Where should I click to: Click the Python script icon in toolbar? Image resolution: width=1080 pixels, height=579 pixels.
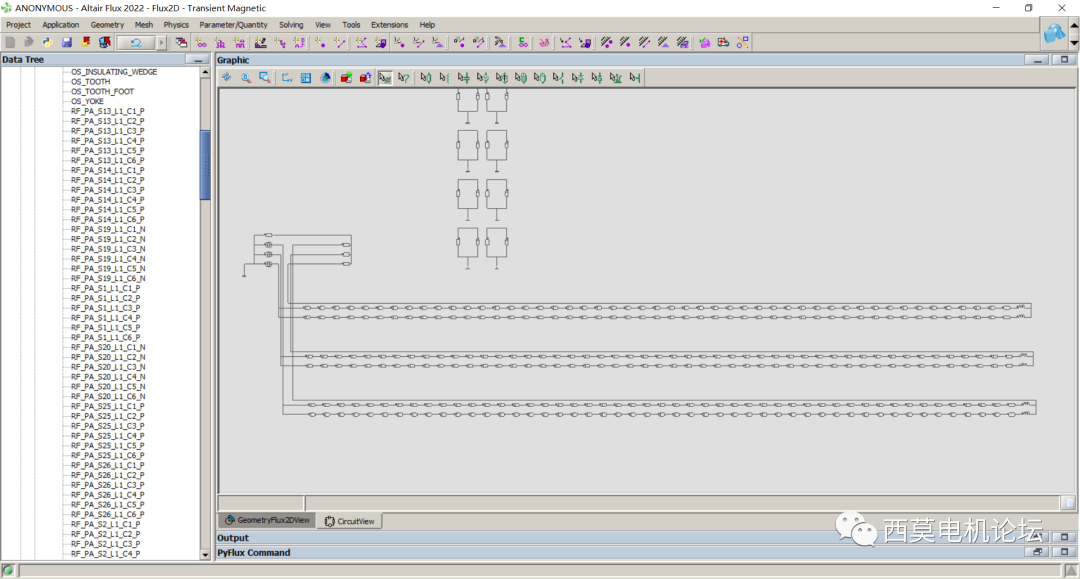point(48,43)
